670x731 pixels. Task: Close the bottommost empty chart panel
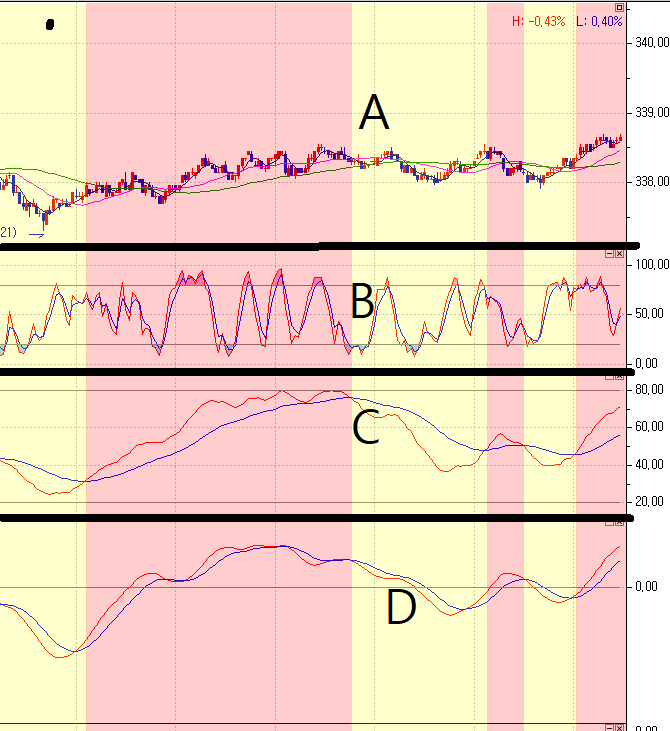click(620, 727)
